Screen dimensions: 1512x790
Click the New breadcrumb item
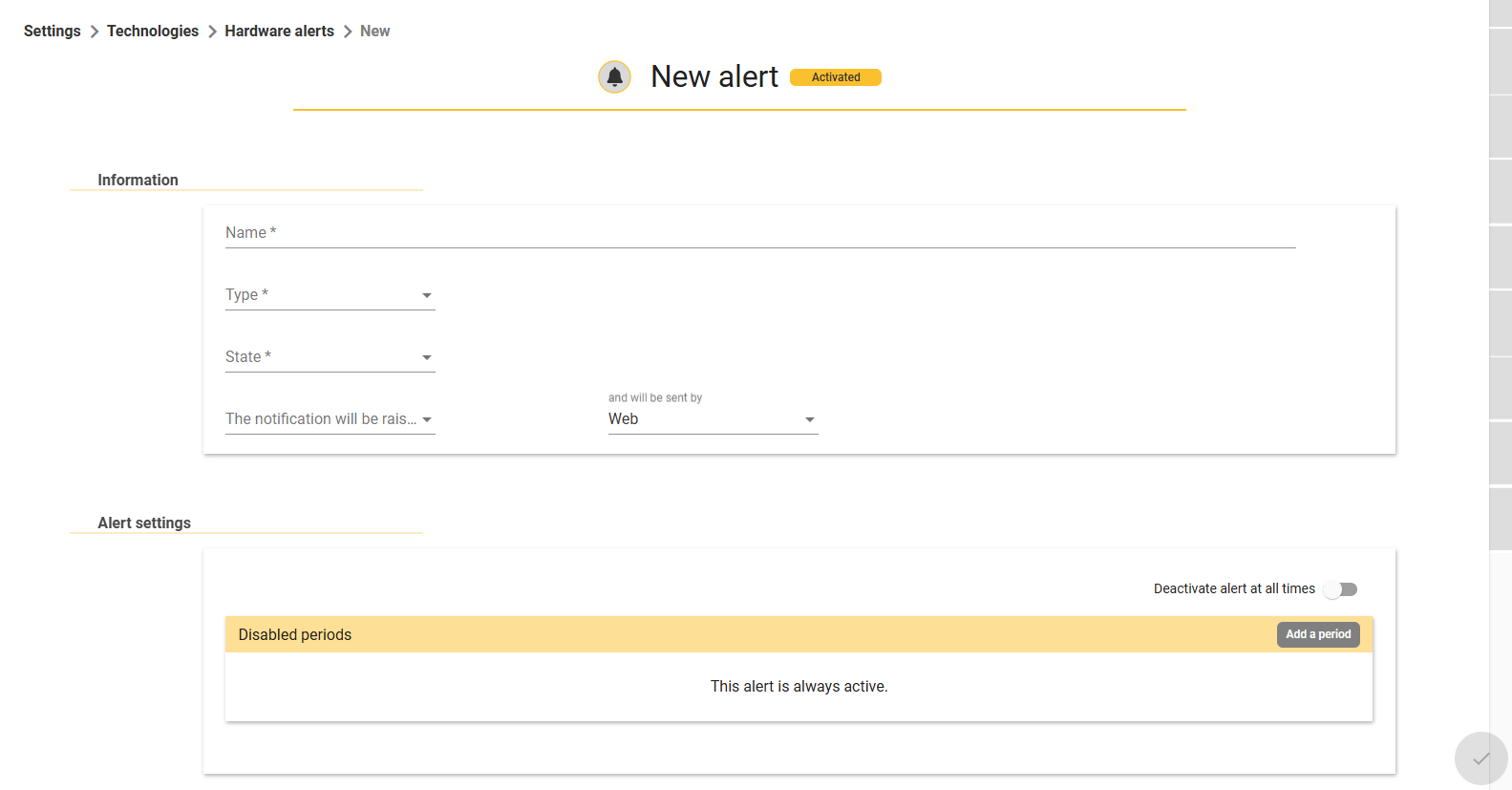375,32
